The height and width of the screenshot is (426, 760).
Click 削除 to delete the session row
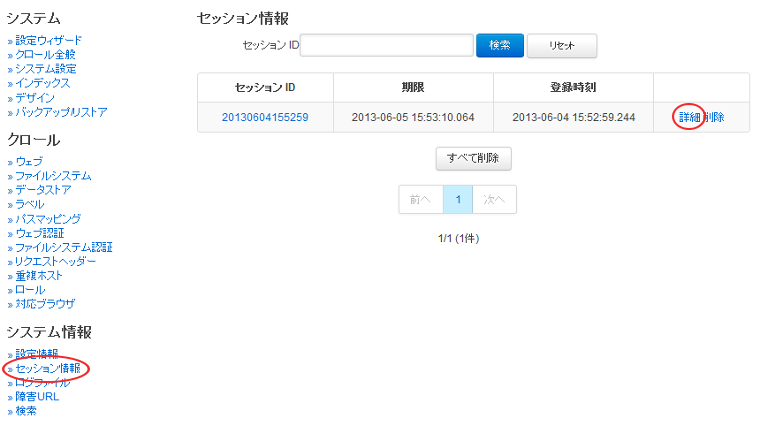[x=714, y=118]
